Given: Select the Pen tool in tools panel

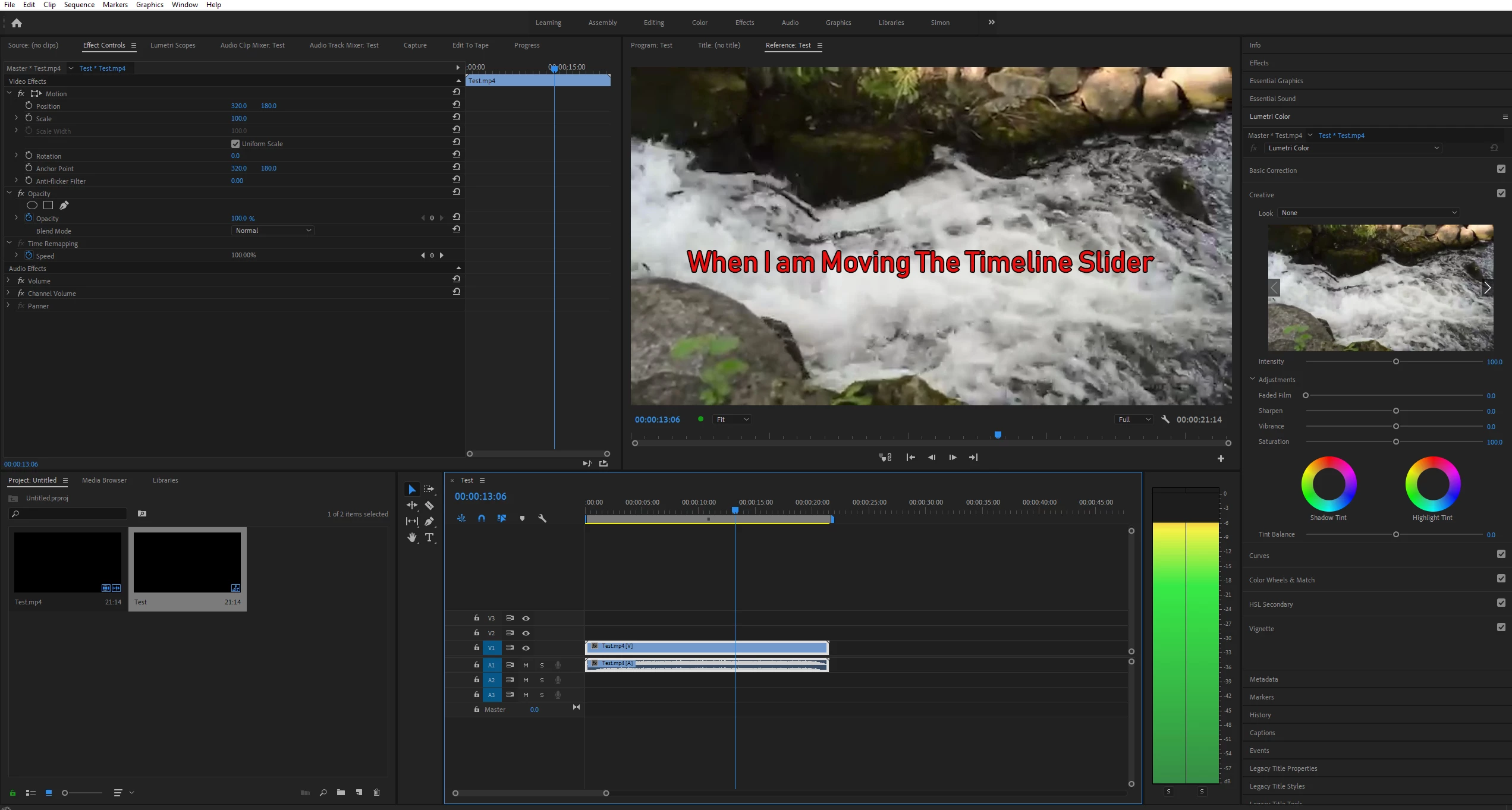Looking at the screenshot, I should click(429, 521).
